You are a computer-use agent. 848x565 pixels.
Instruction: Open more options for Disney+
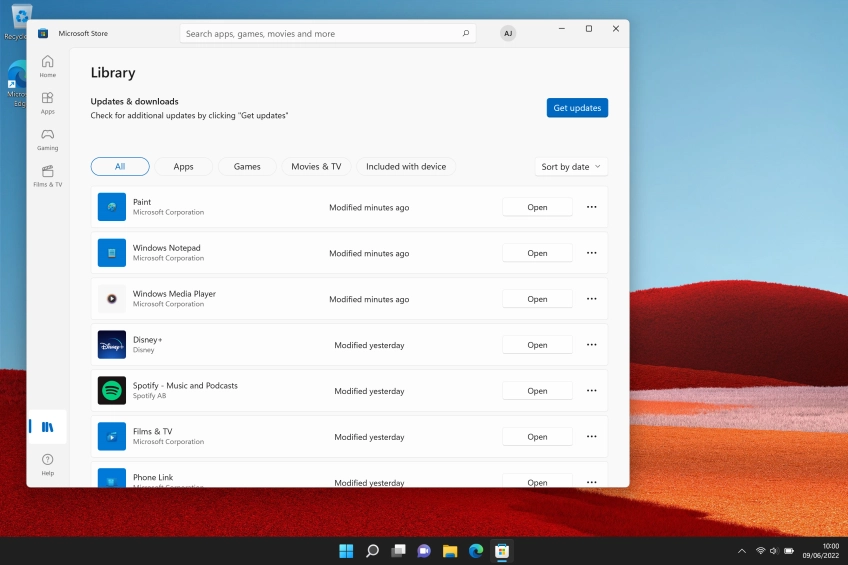click(x=591, y=345)
